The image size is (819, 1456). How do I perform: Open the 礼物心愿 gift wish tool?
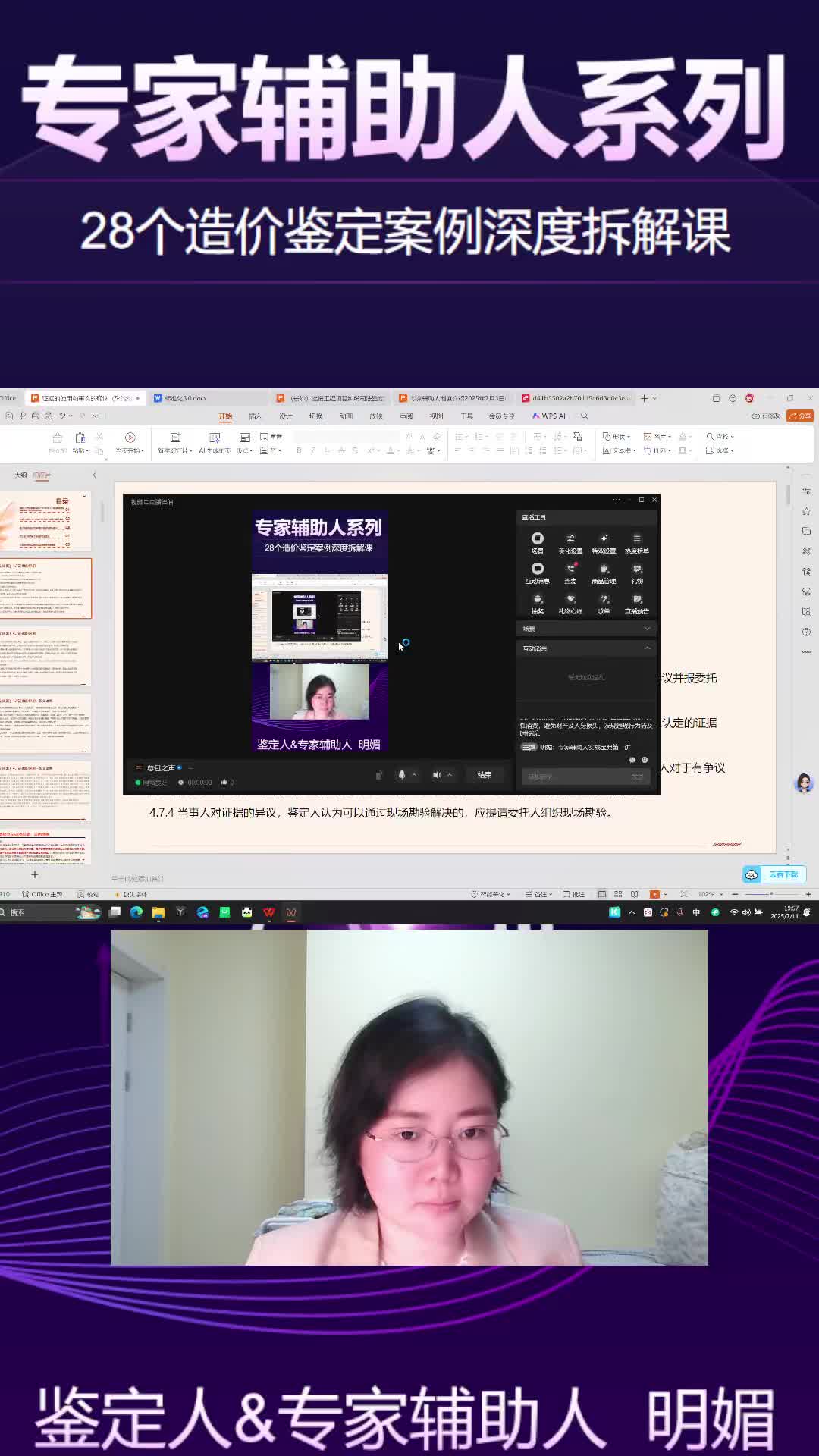pos(570,604)
